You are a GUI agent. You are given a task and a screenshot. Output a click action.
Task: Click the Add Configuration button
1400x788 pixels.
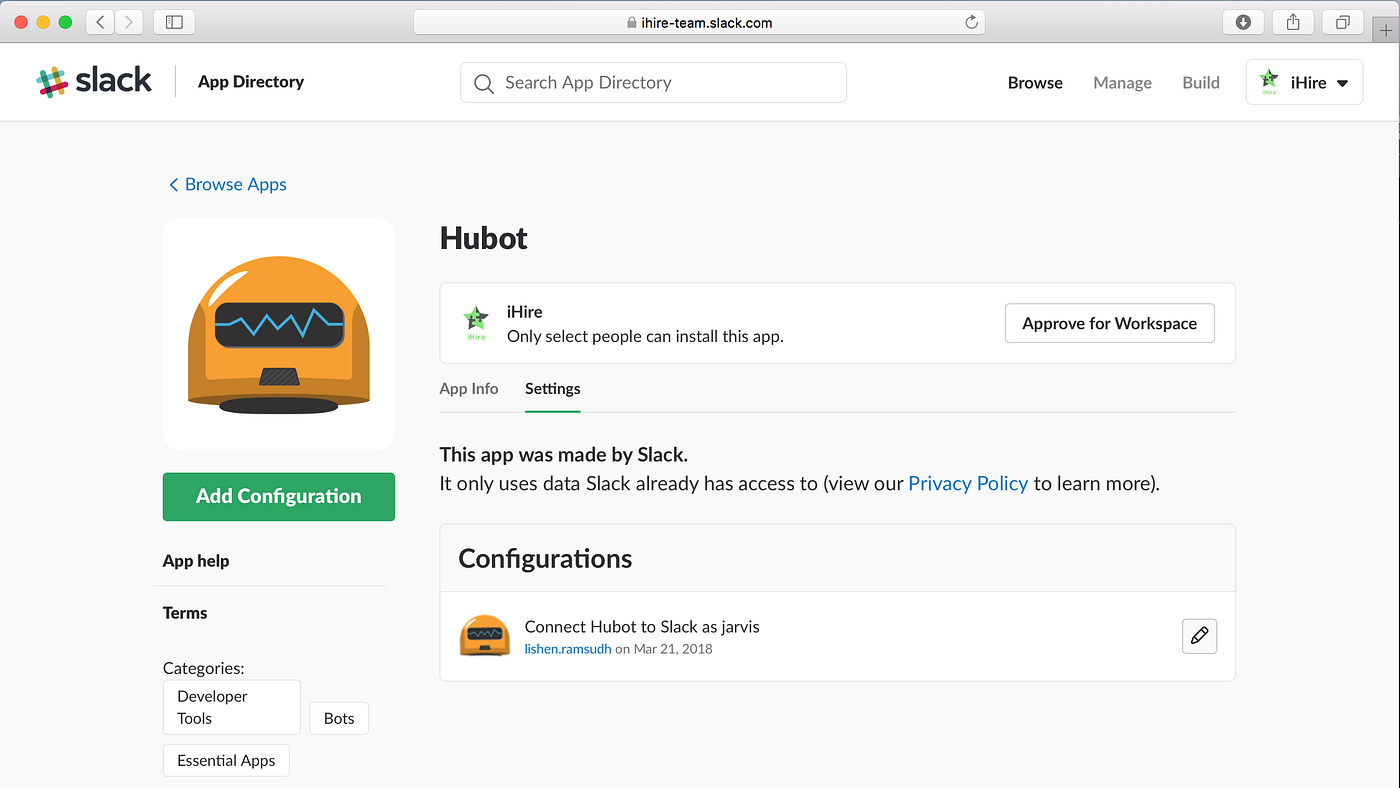tap(279, 496)
